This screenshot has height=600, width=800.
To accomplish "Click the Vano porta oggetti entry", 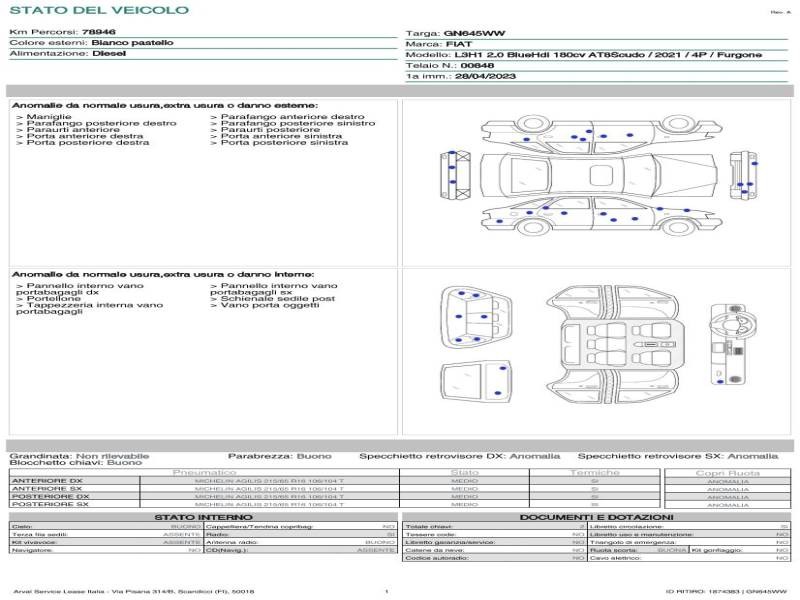I will click(x=265, y=305).
